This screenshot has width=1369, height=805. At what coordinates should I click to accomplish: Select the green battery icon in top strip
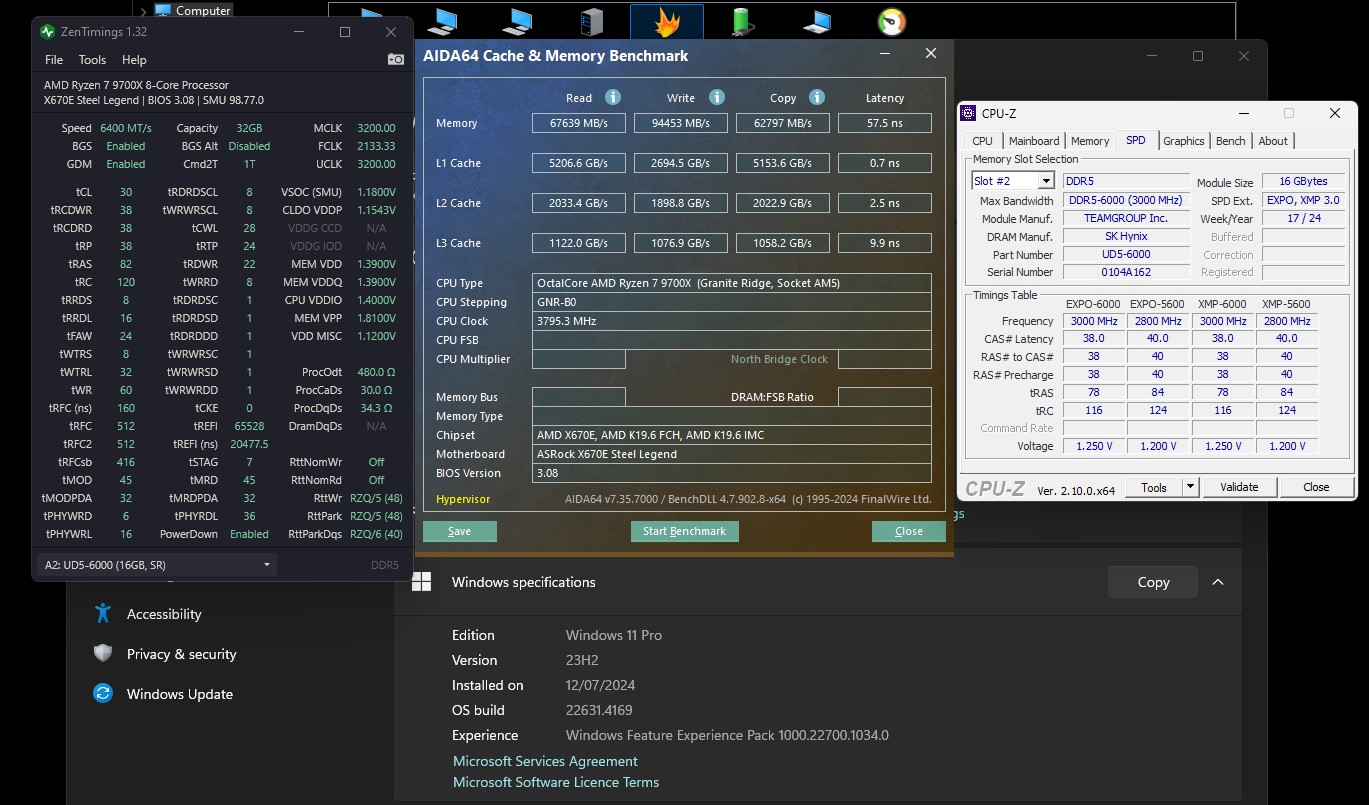coord(742,21)
